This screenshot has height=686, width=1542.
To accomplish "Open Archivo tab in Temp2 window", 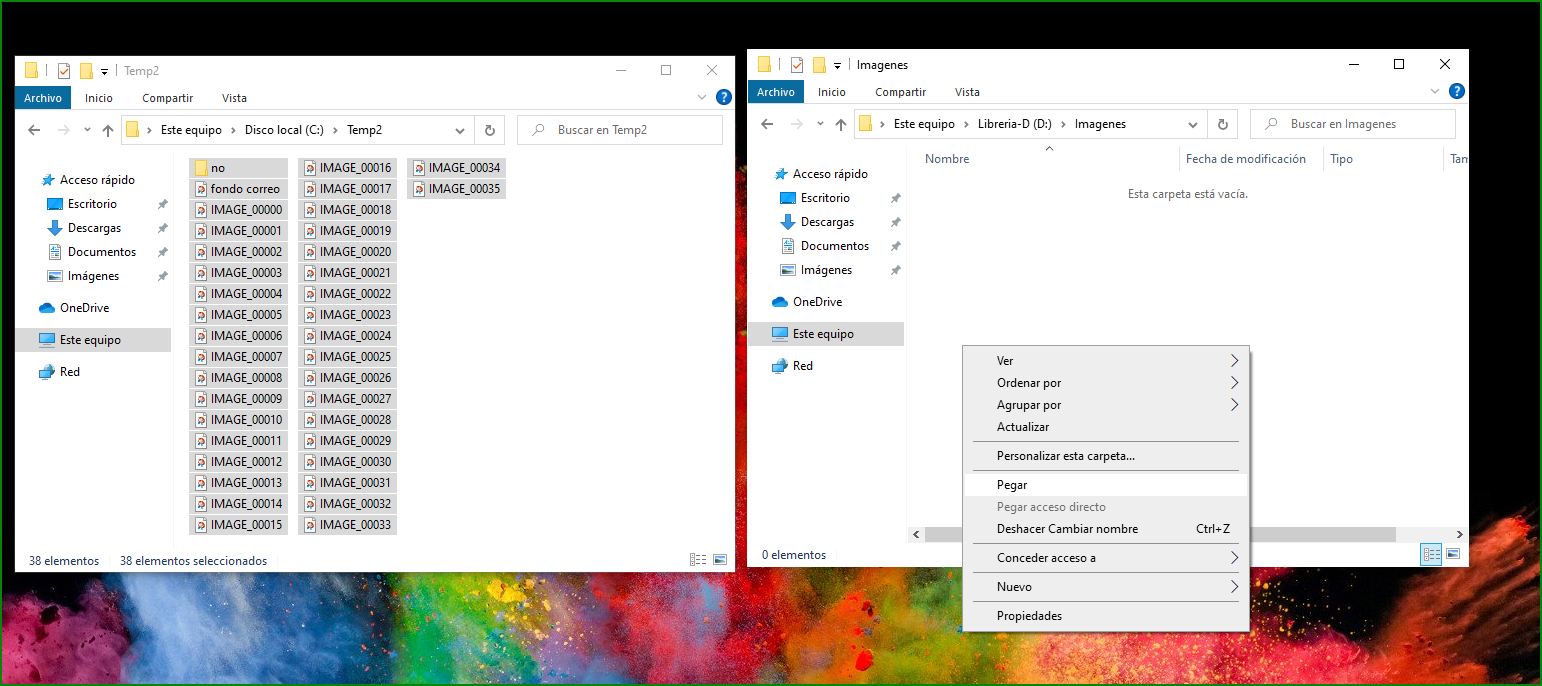I will click(43, 98).
